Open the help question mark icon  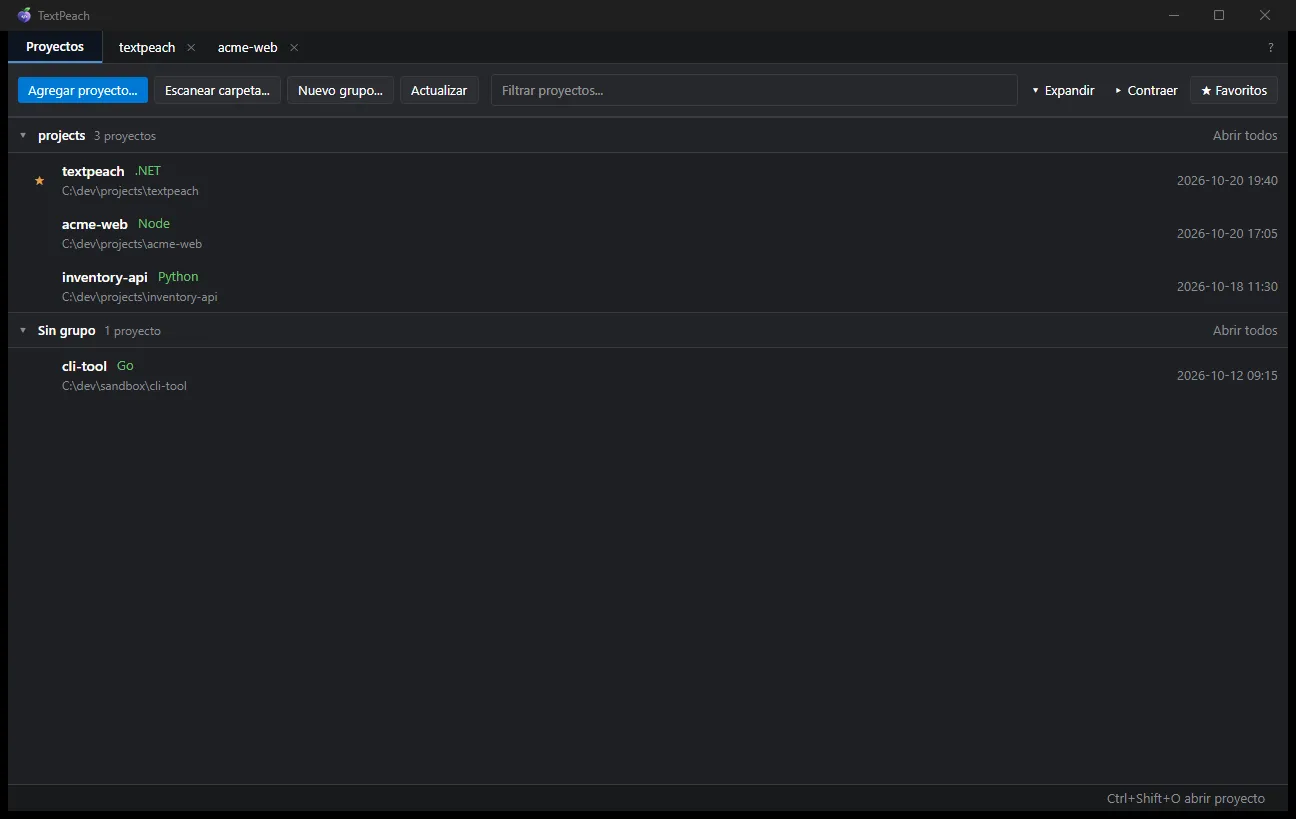(x=1271, y=48)
